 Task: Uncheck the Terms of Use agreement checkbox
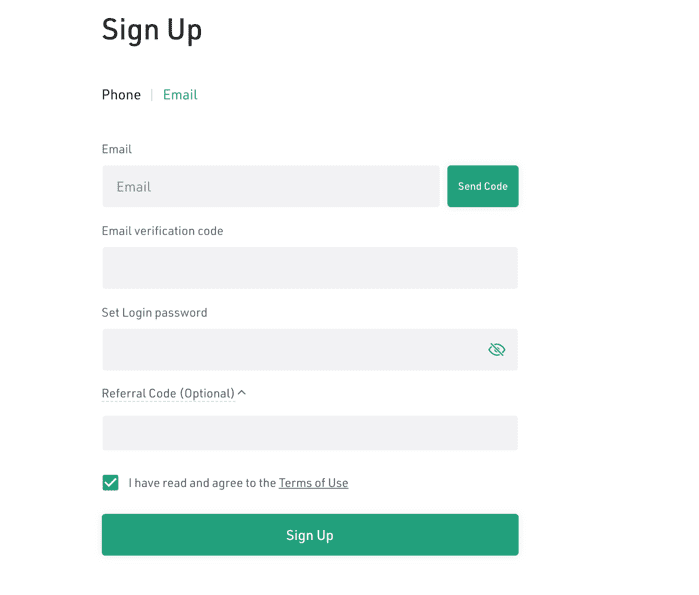(x=111, y=483)
